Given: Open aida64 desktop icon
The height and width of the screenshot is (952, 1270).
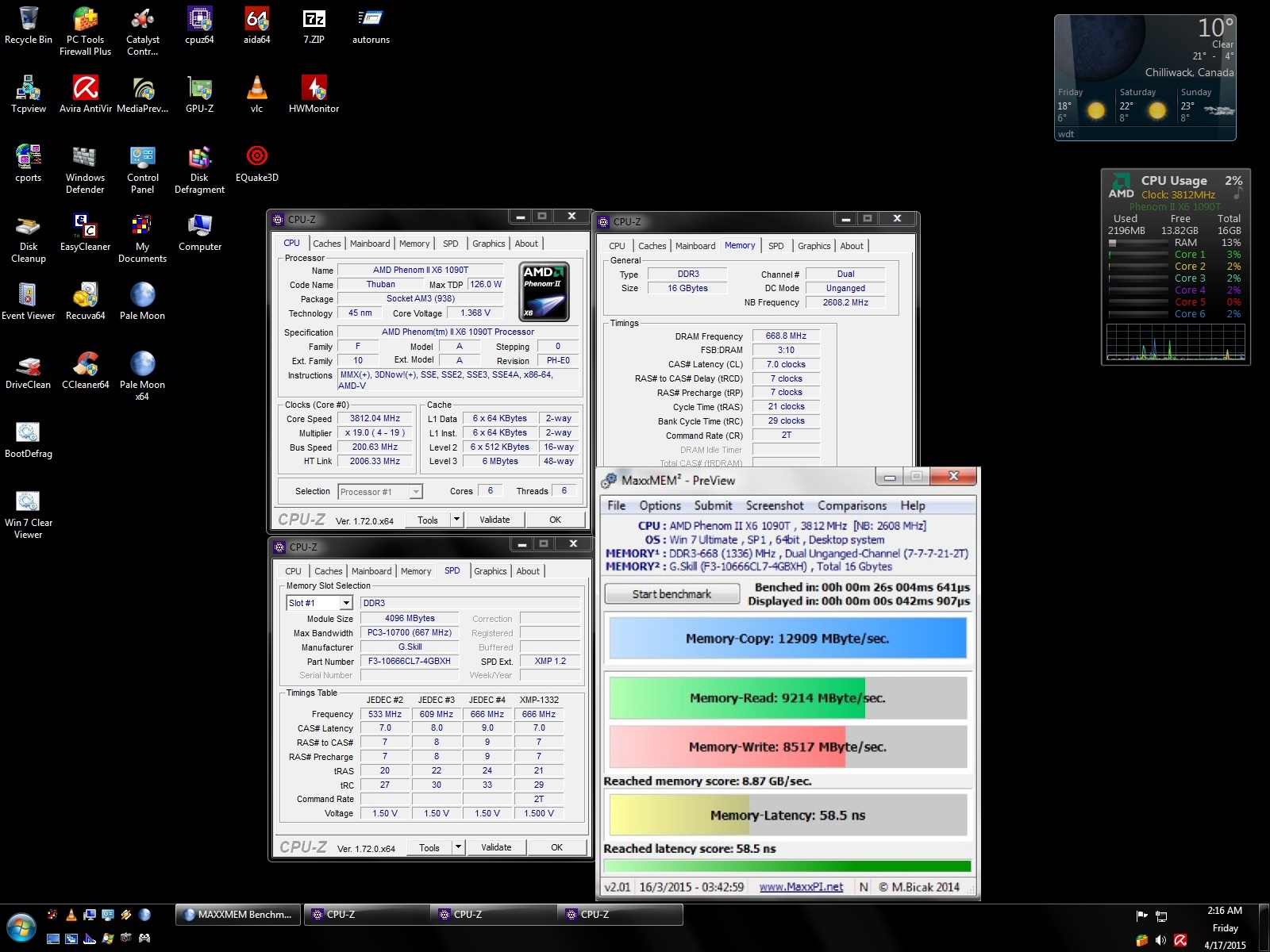Looking at the screenshot, I should coord(256,25).
